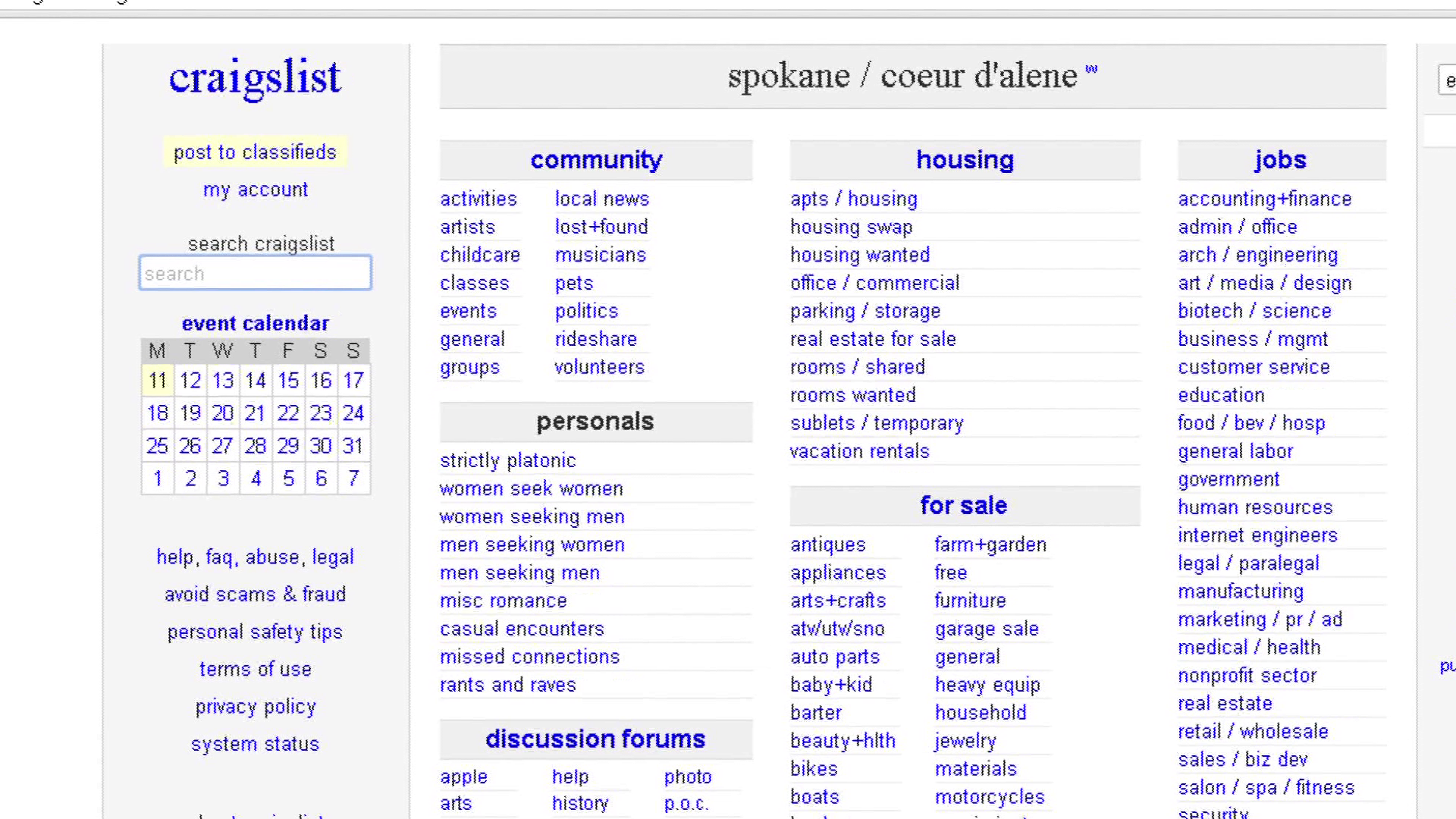Viewport: 1456px width, 819px height.
Task: Click avoid scams & fraud link
Action: pos(255,595)
